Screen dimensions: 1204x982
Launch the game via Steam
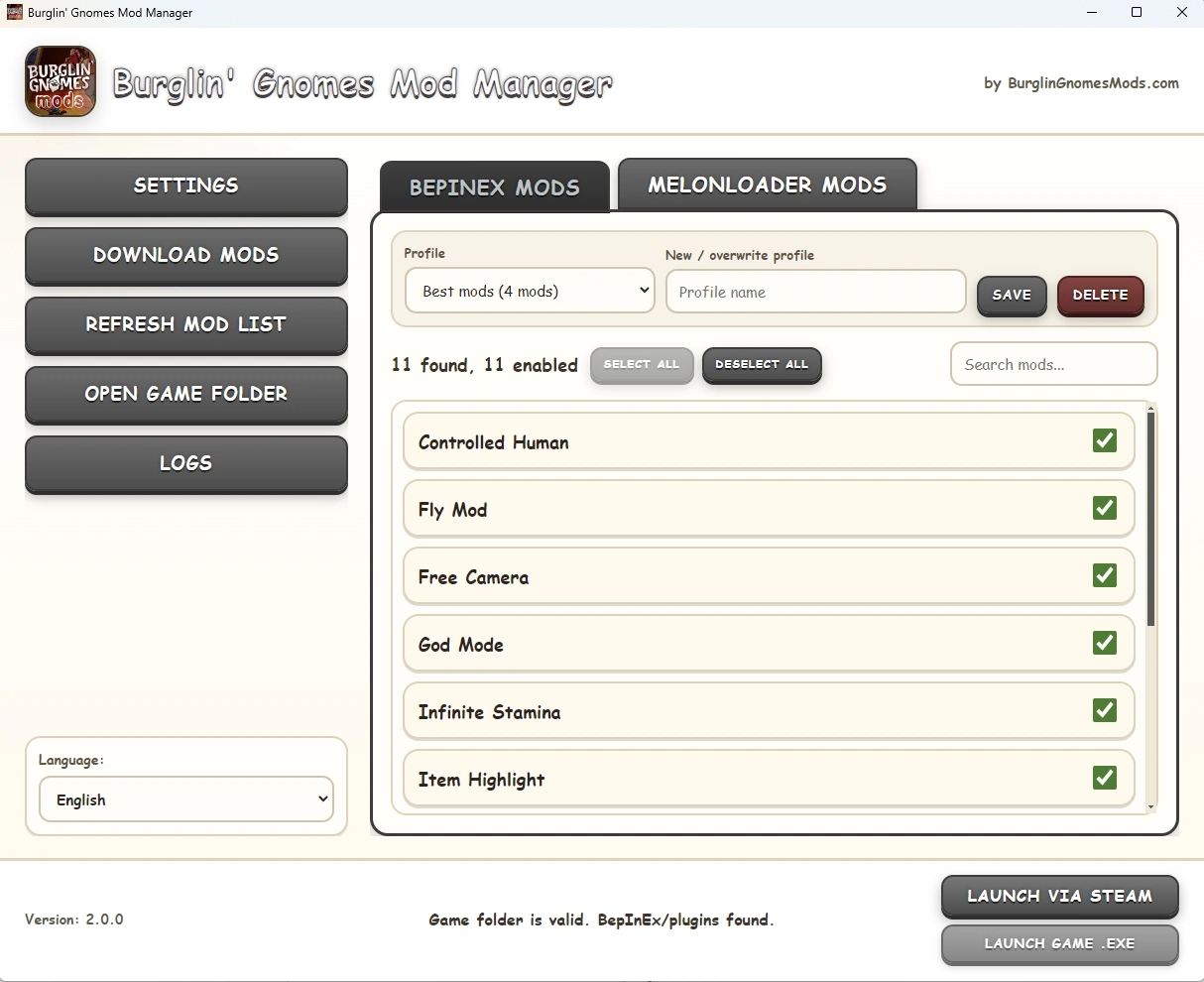click(1060, 896)
